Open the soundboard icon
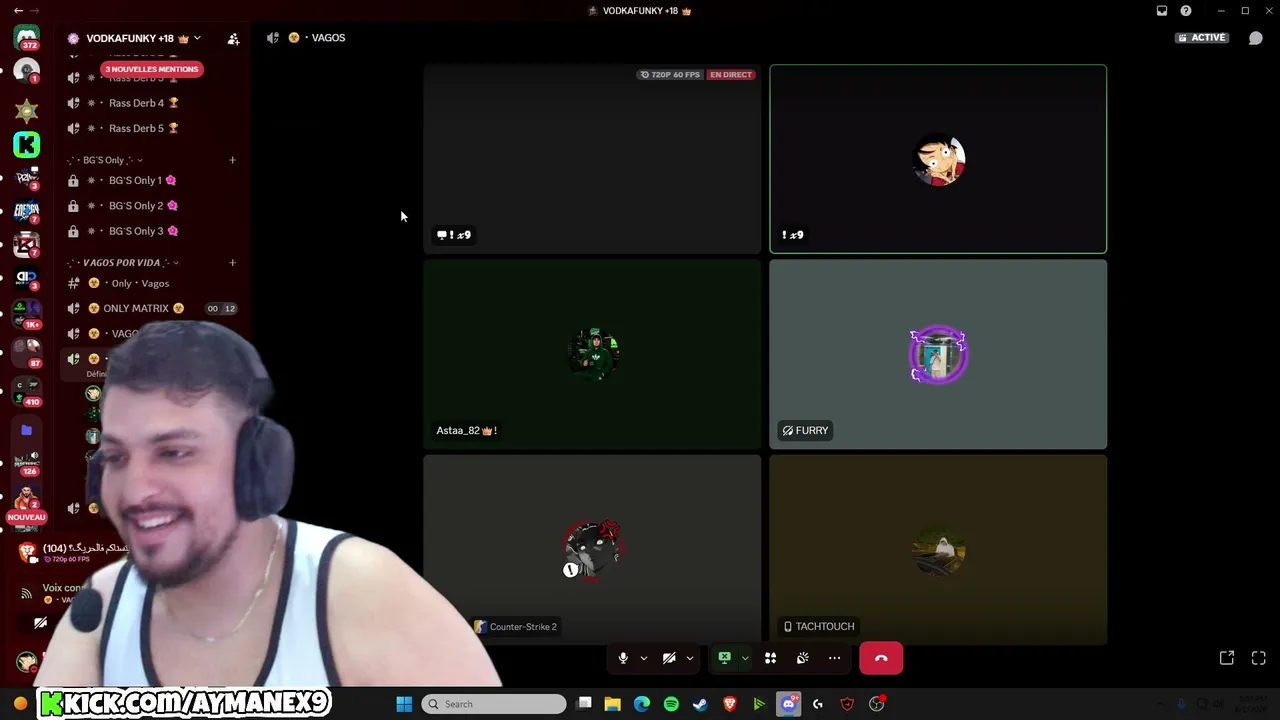The width and height of the screenshot is (1280, 720). (x=802, y=658)
